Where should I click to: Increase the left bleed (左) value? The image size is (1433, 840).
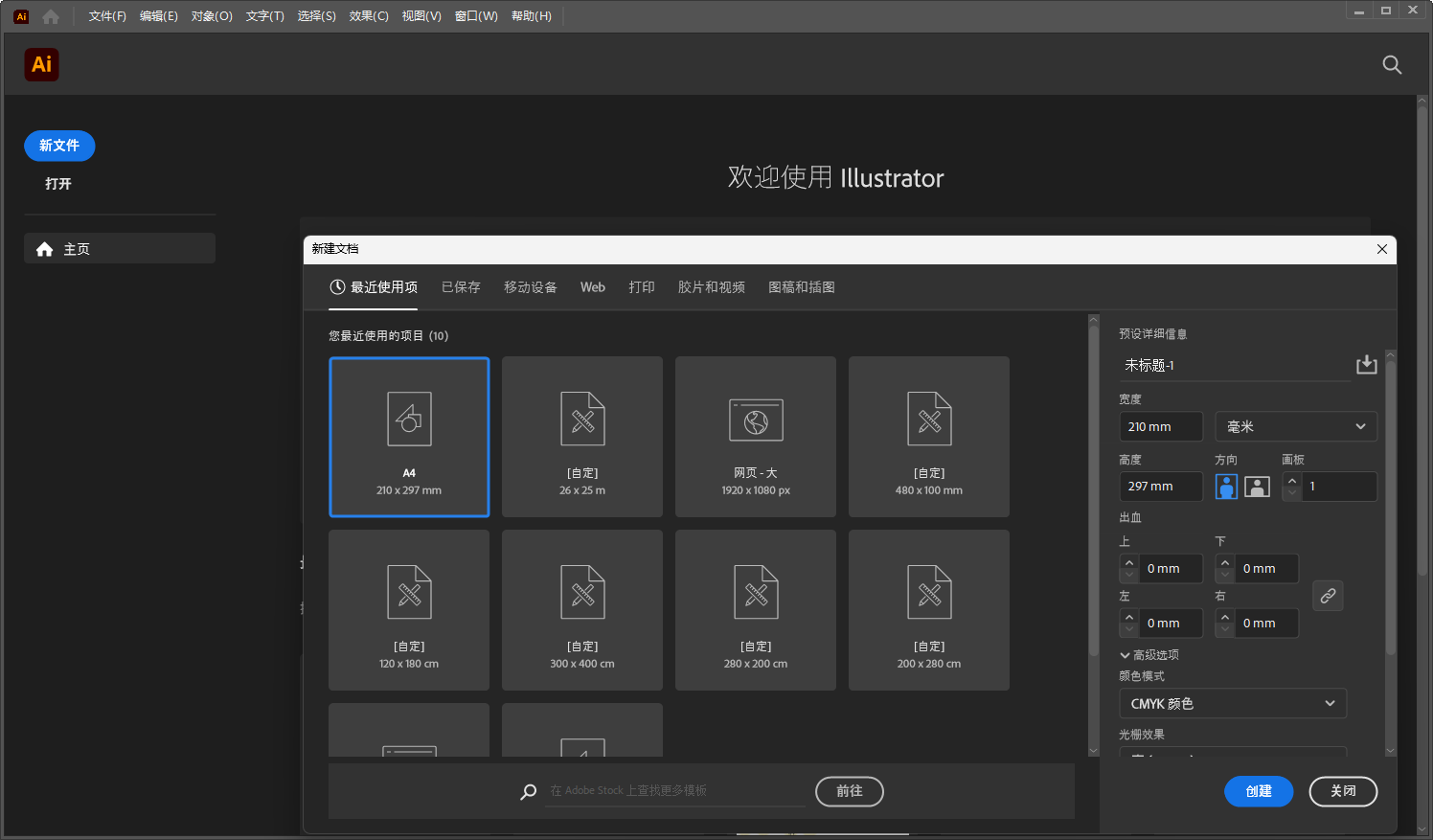pyautogui.click(x=1129, y=617)
